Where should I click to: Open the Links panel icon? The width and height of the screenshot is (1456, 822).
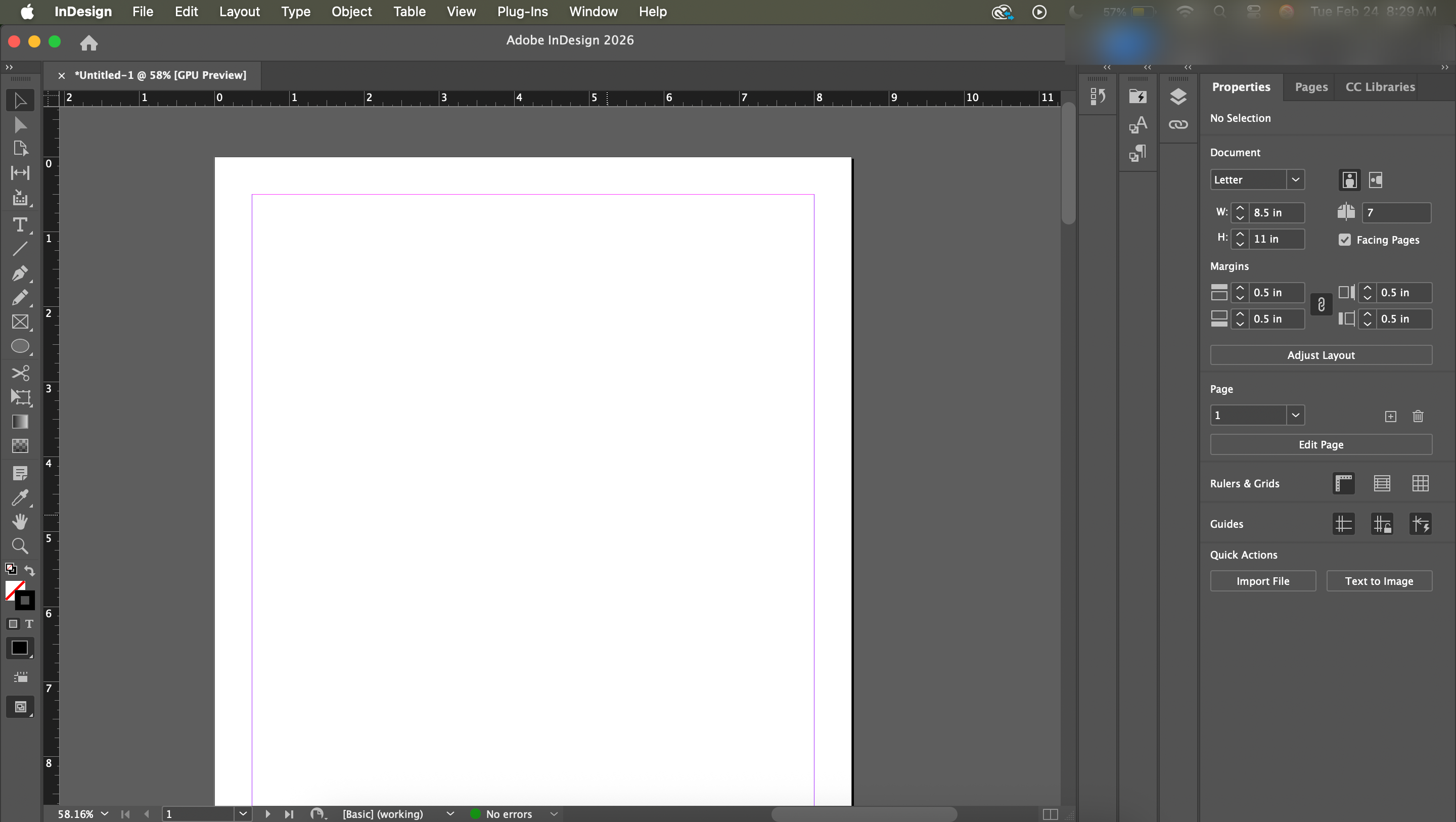[x=1178, y=124]
